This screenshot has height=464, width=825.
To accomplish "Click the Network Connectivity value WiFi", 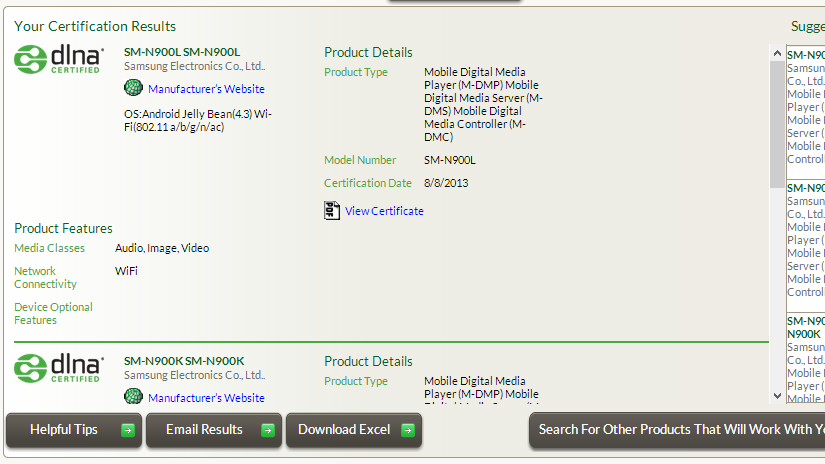I will click(x=126, y=271).
